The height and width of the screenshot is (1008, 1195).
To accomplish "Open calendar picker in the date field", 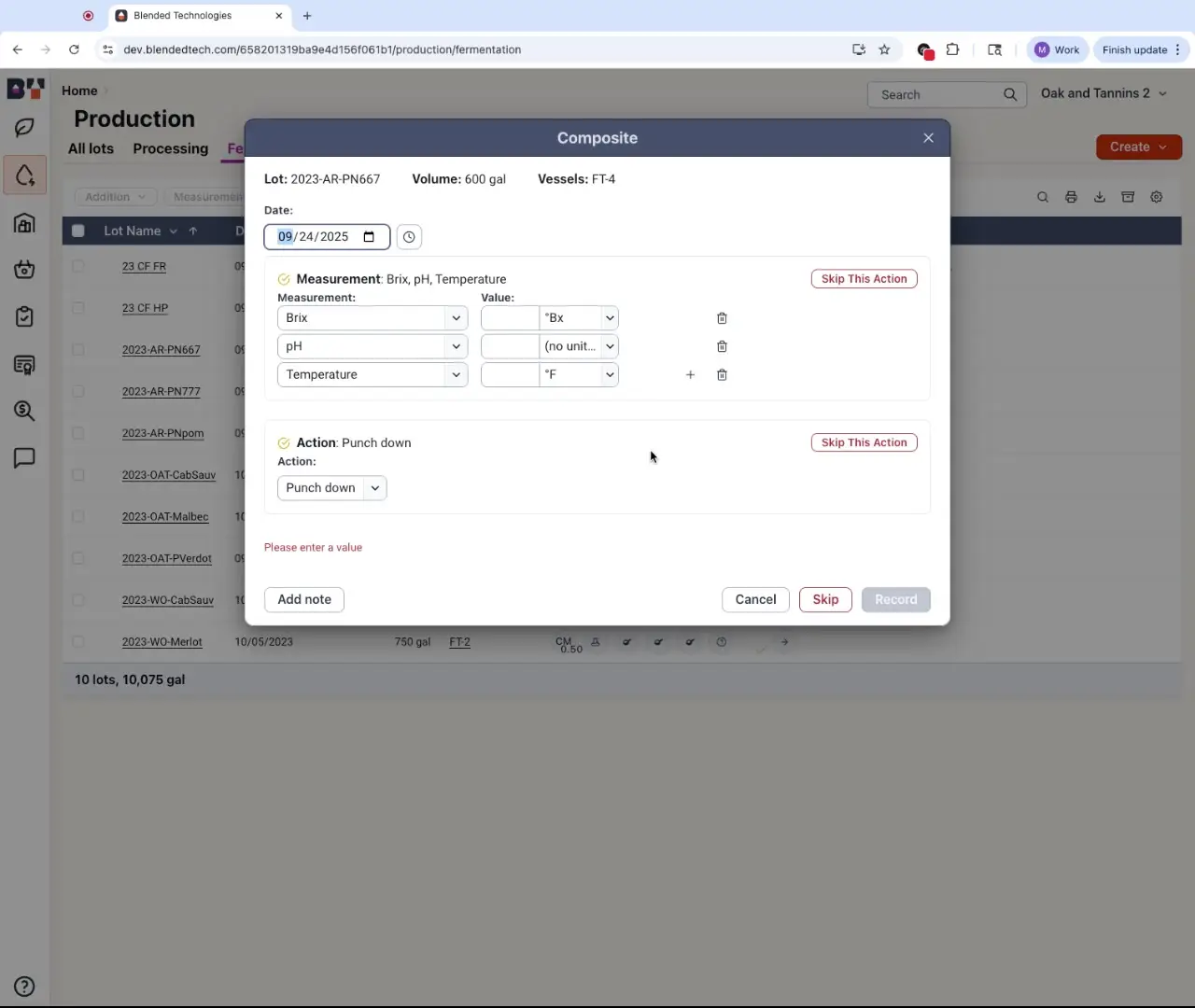I will pyautogui.click(x=369, y=237).
